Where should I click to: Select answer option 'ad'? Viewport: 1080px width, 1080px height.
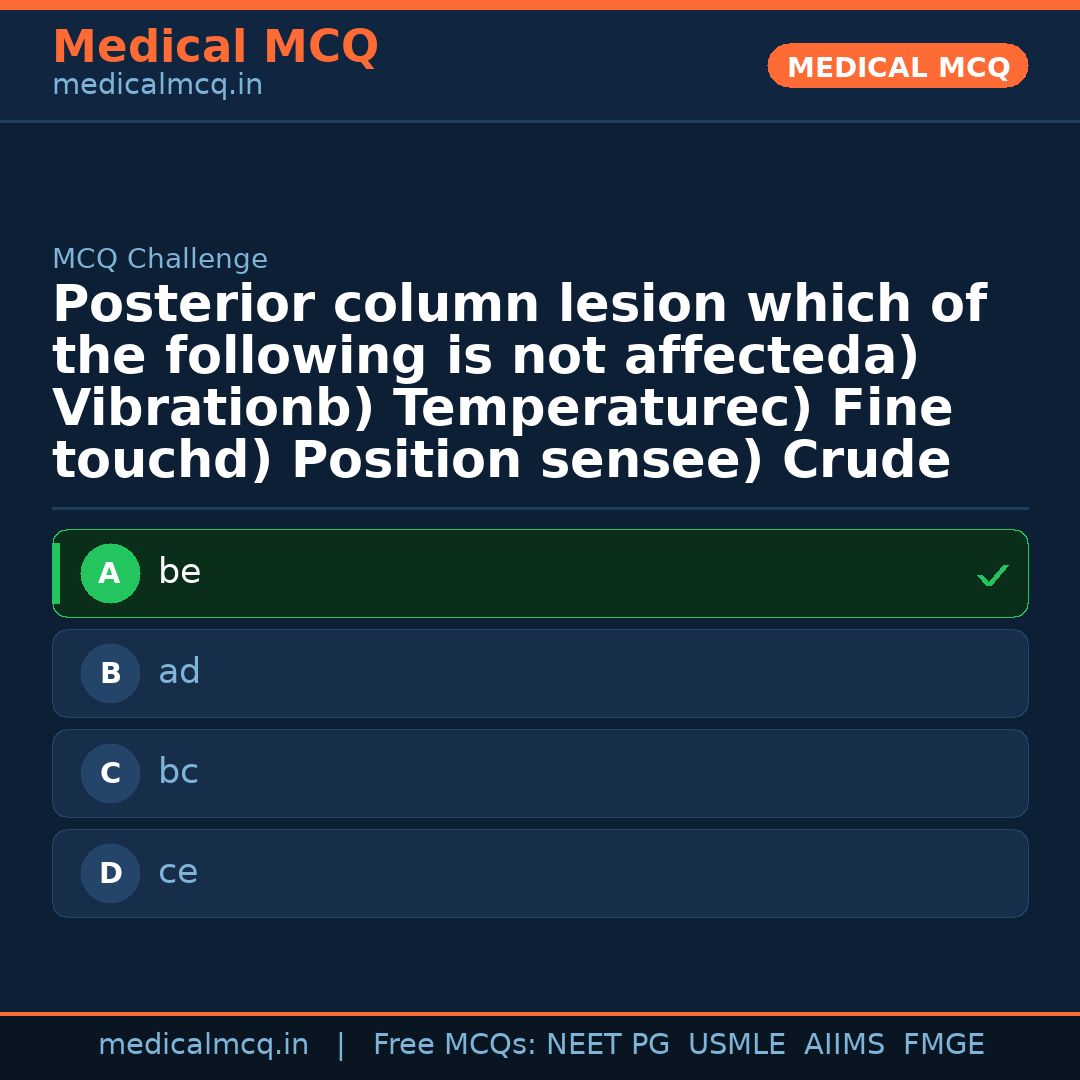pyautogui.click(x=540, y=673)
